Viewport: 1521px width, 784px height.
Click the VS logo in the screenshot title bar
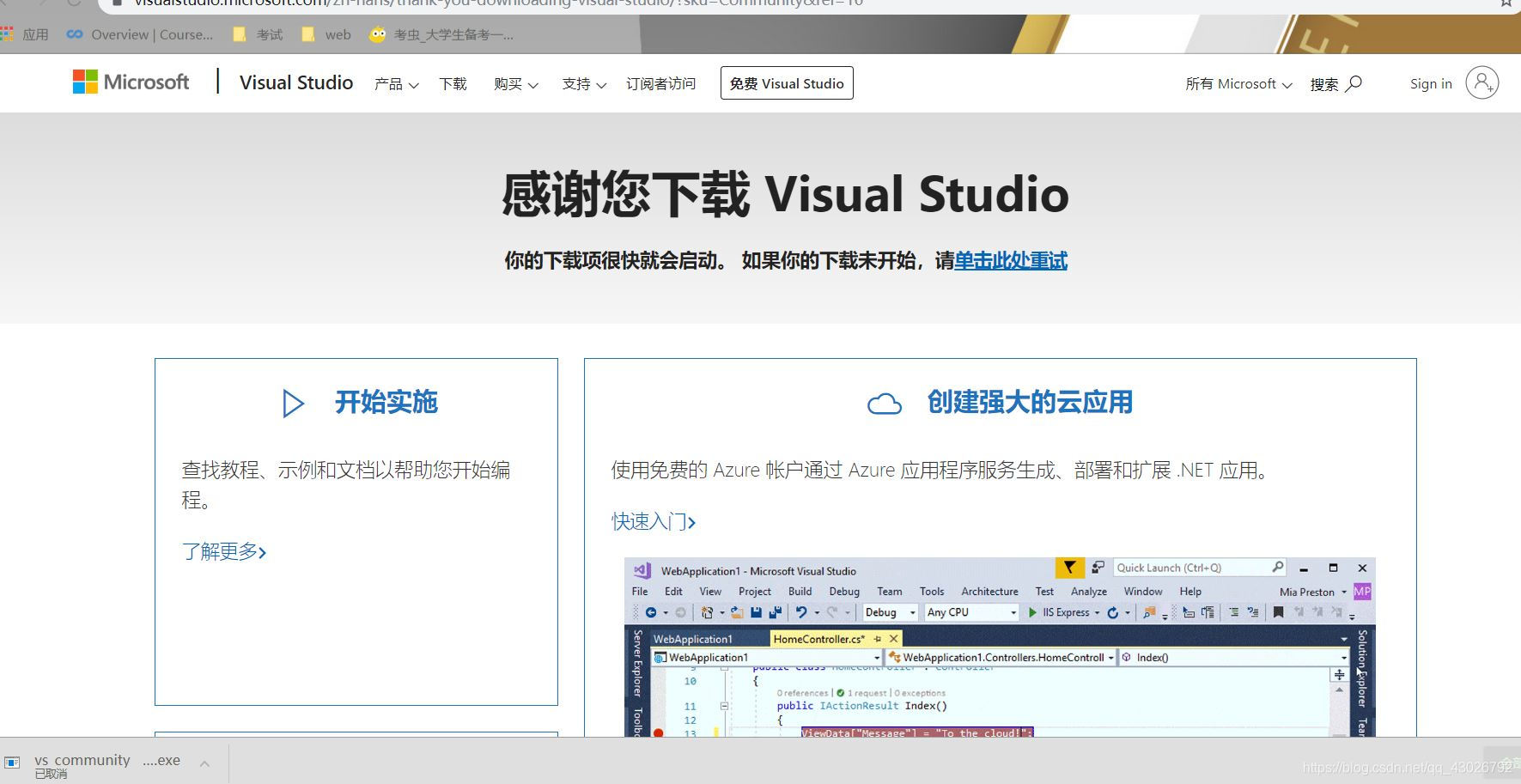pyautogui.click(x=642, y=570)
